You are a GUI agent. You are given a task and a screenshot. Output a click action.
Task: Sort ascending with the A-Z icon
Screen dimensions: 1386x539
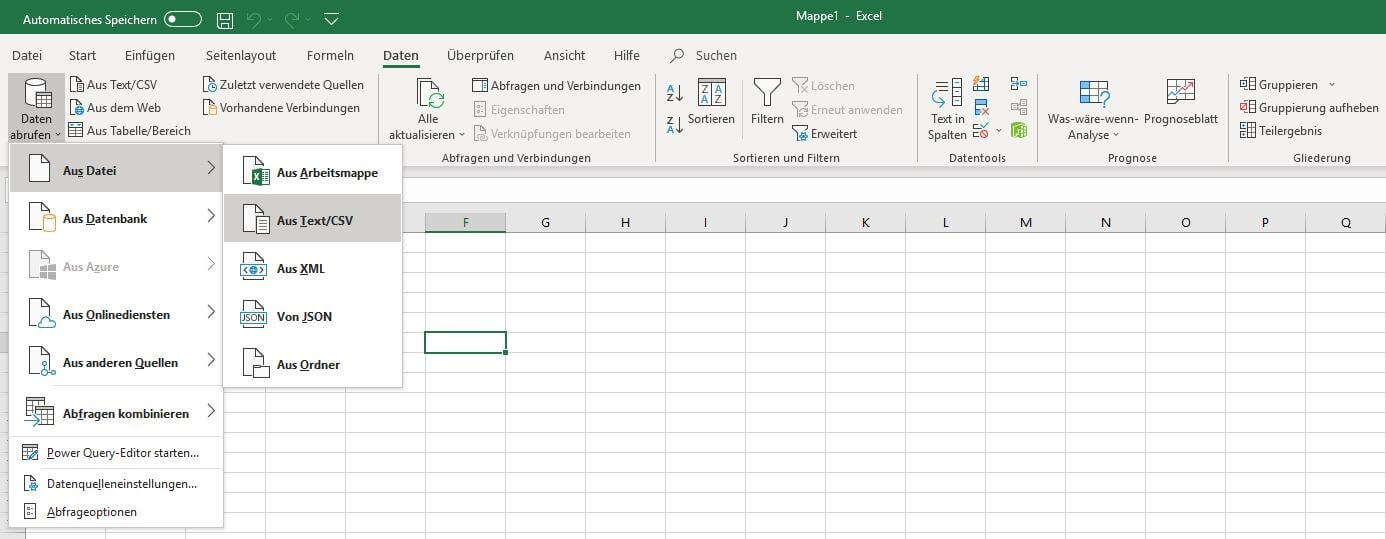(x=674, y=93)
